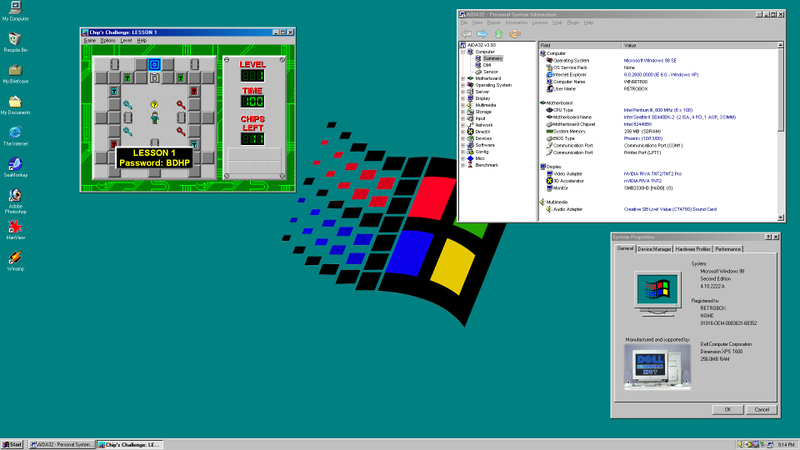Expand the Motherboard node in AIDA32 tree

coord(463,79)
